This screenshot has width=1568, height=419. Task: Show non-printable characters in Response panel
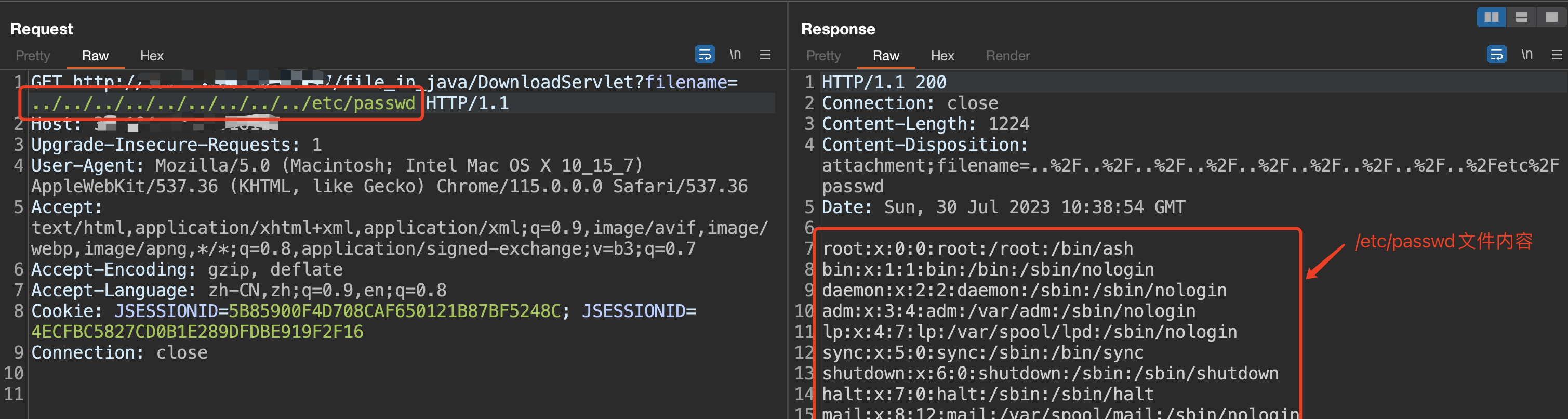click(x=1526, y=55)
